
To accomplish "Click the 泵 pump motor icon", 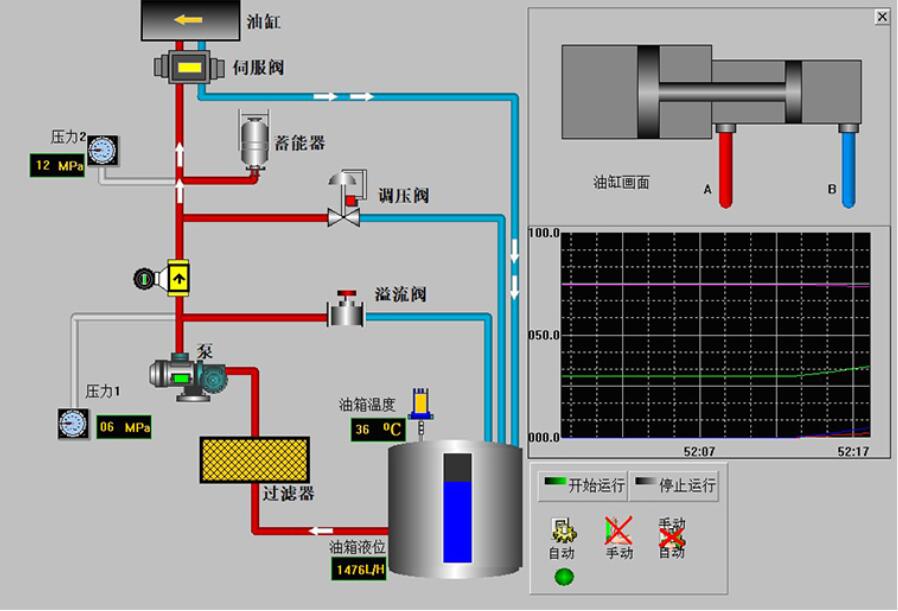I will pos(188,377).
